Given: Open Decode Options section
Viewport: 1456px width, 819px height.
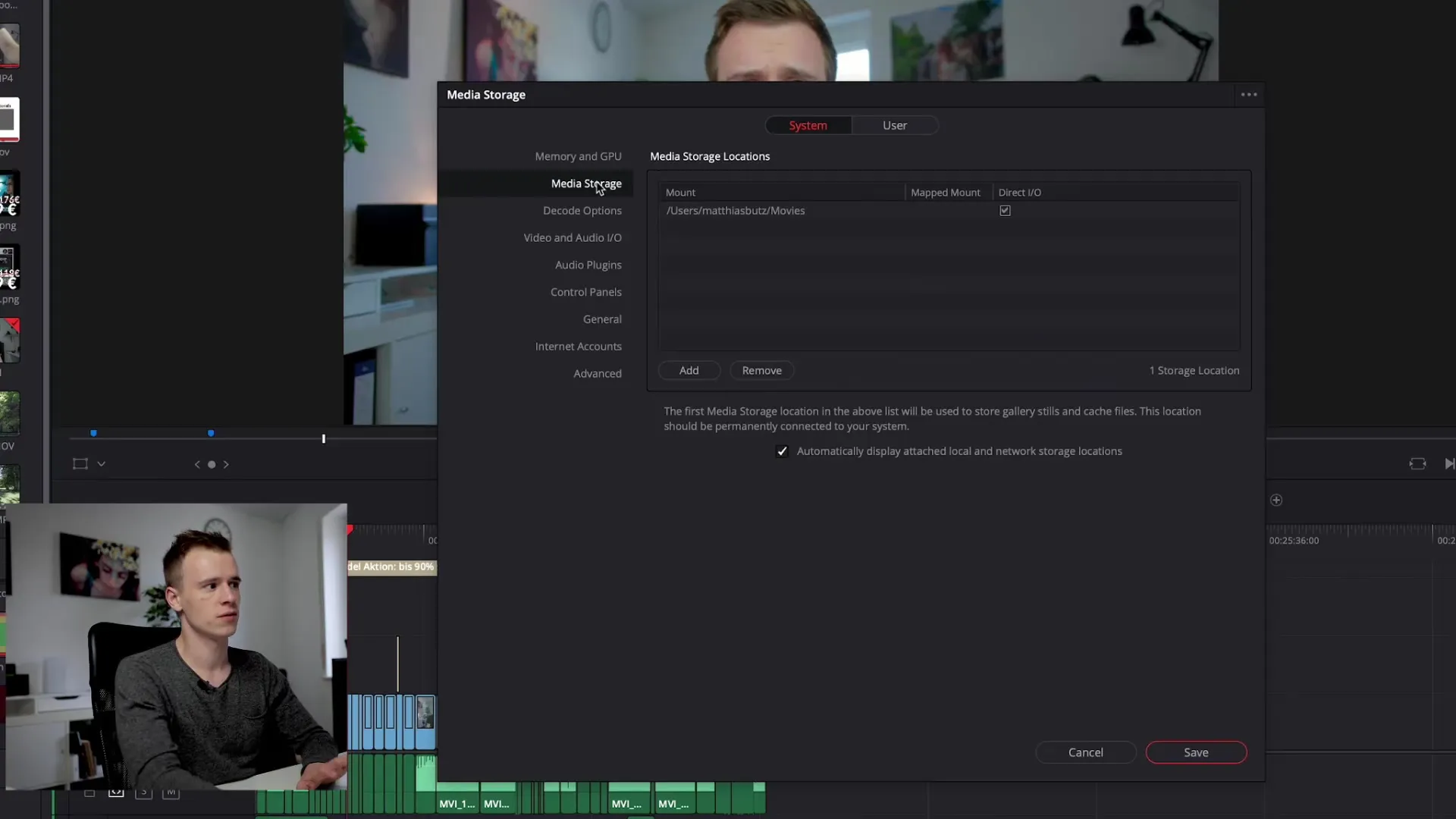Looking at the screenshot, I should click(x=582, y=211).
